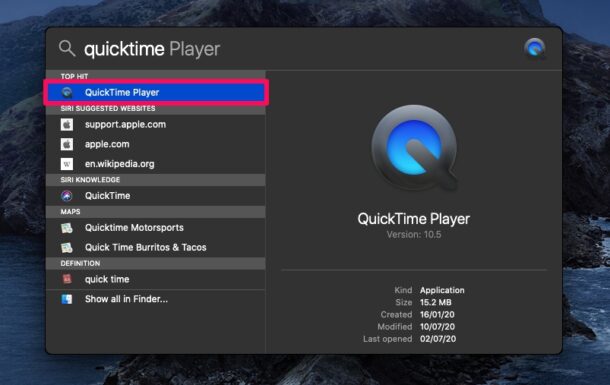Click Apple logo icon beside apple.com
Screen dimensions: 610x385
tap(67, 144)
